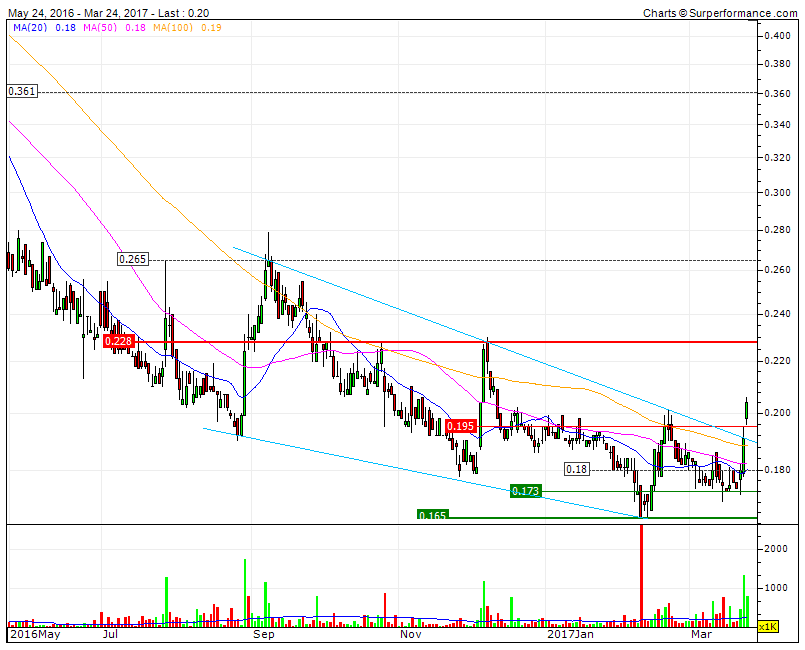
Task: Click the 0.380 tick on the price axis
Action: [777, 64]
